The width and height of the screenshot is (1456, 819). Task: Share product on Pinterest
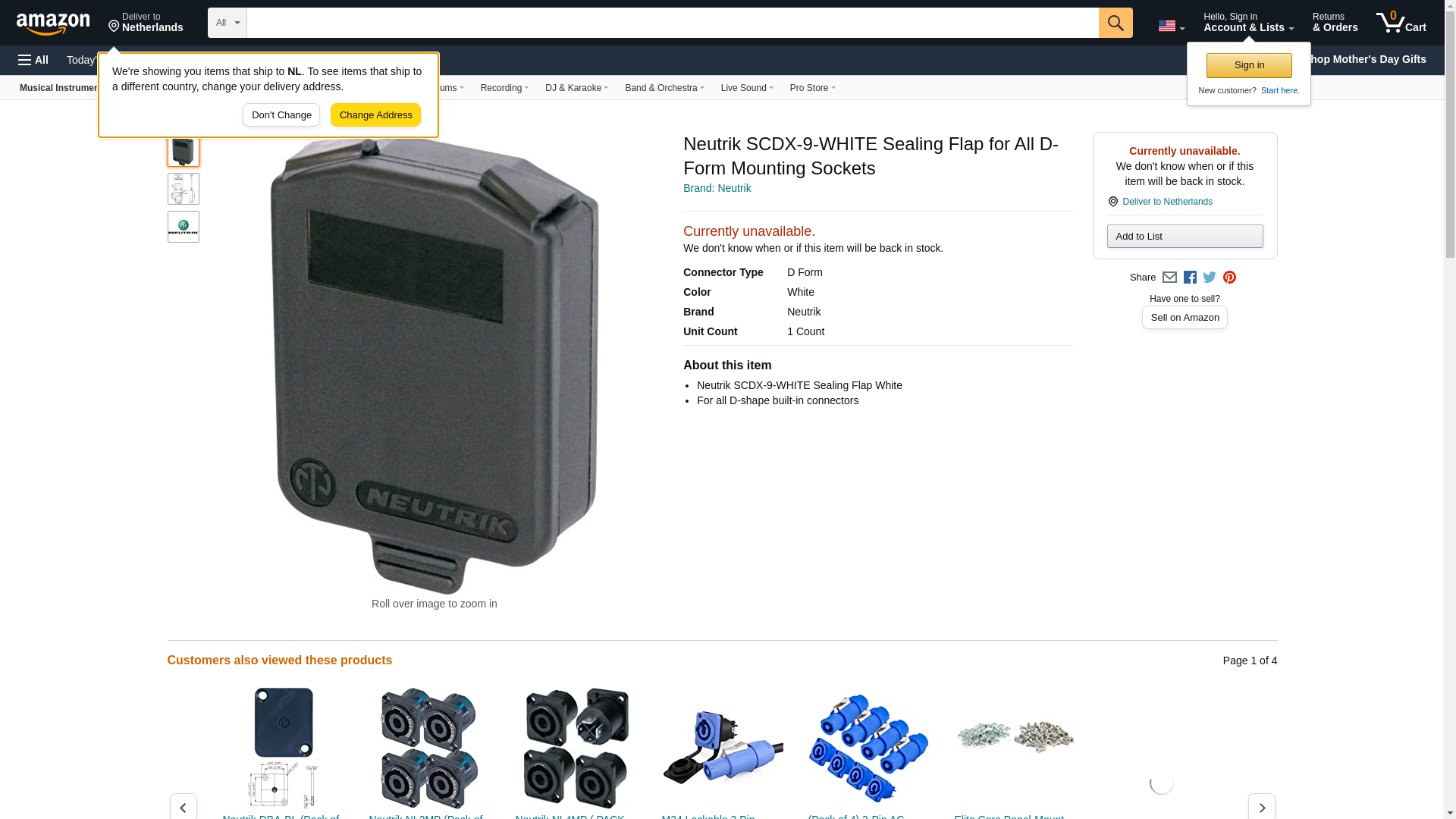click(1229, 278)
